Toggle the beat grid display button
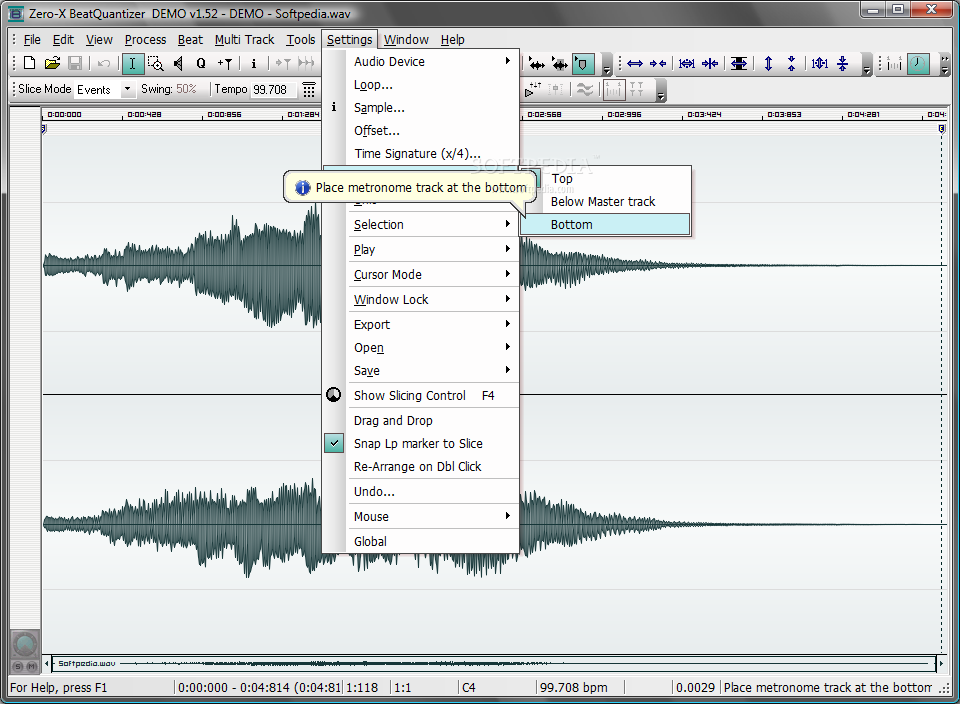The height and width of the screenshot is (704, 960). (x=613, y=89)
